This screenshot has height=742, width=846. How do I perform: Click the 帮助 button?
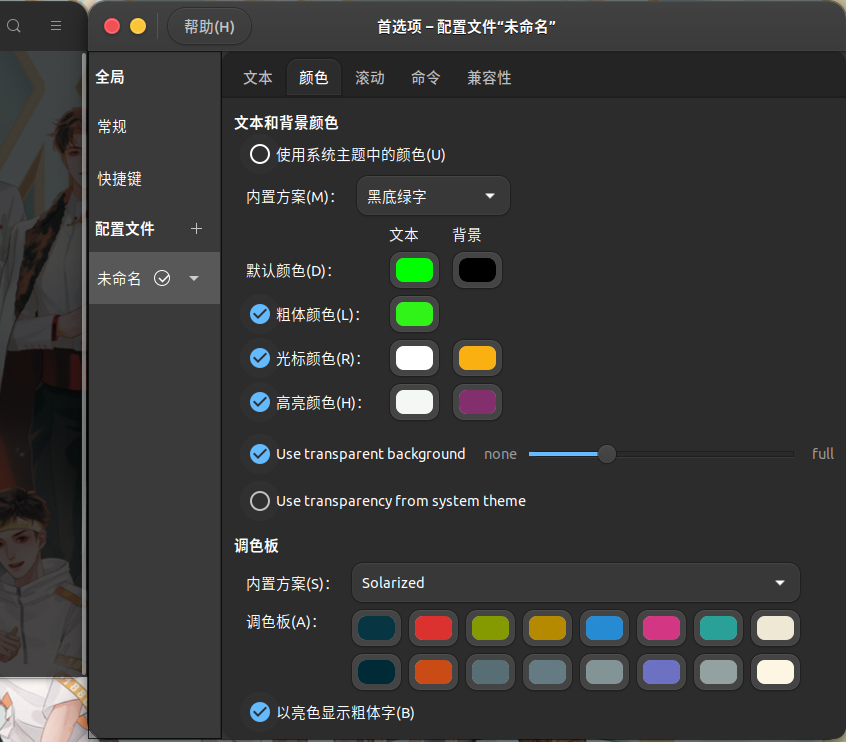[x=208, y=26]
